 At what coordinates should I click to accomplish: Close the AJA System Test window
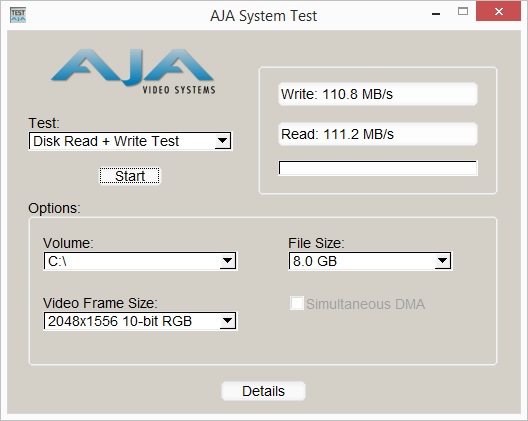pos(499,11)
